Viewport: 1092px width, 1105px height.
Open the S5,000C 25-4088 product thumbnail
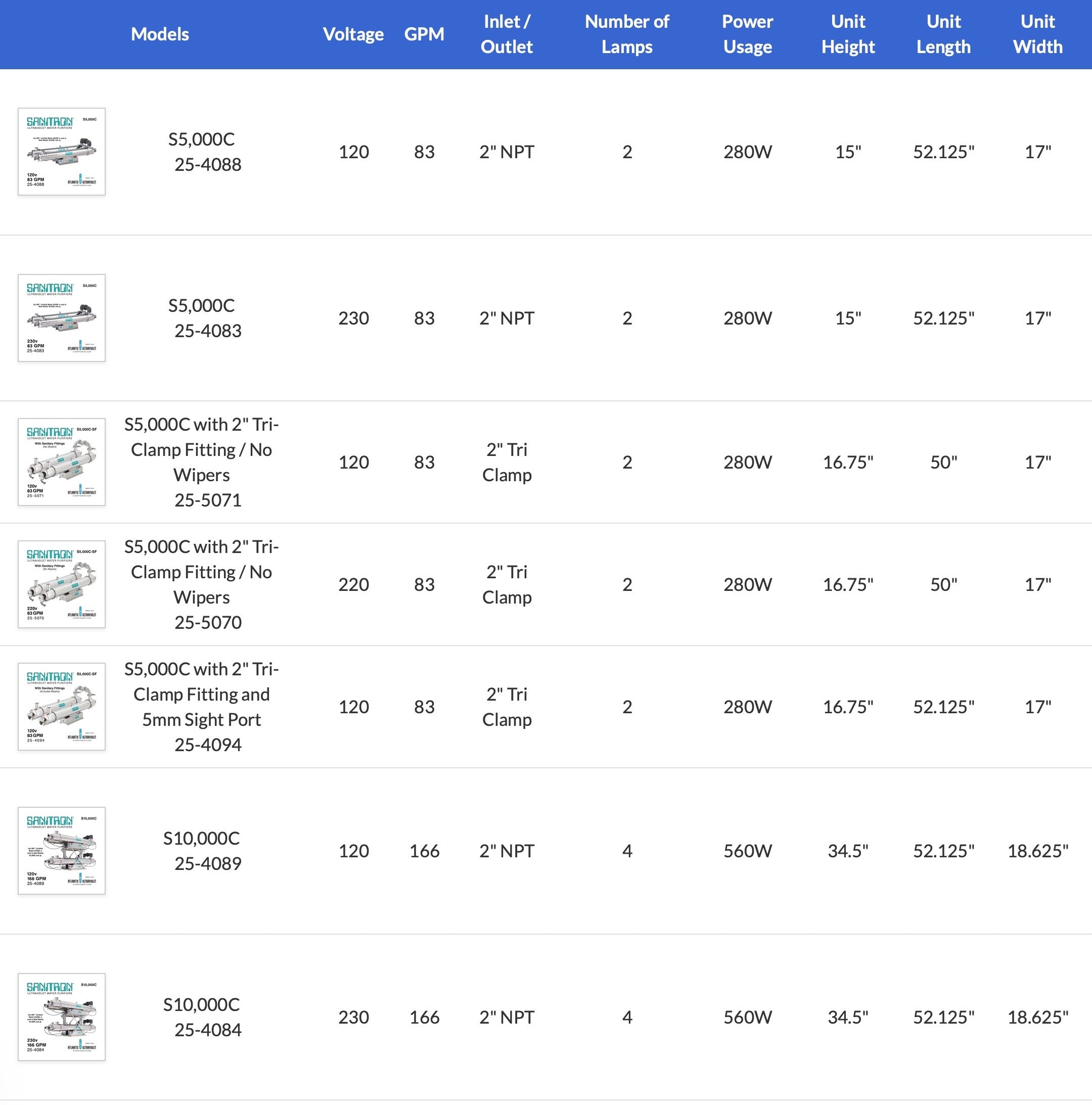coord(62,152)
